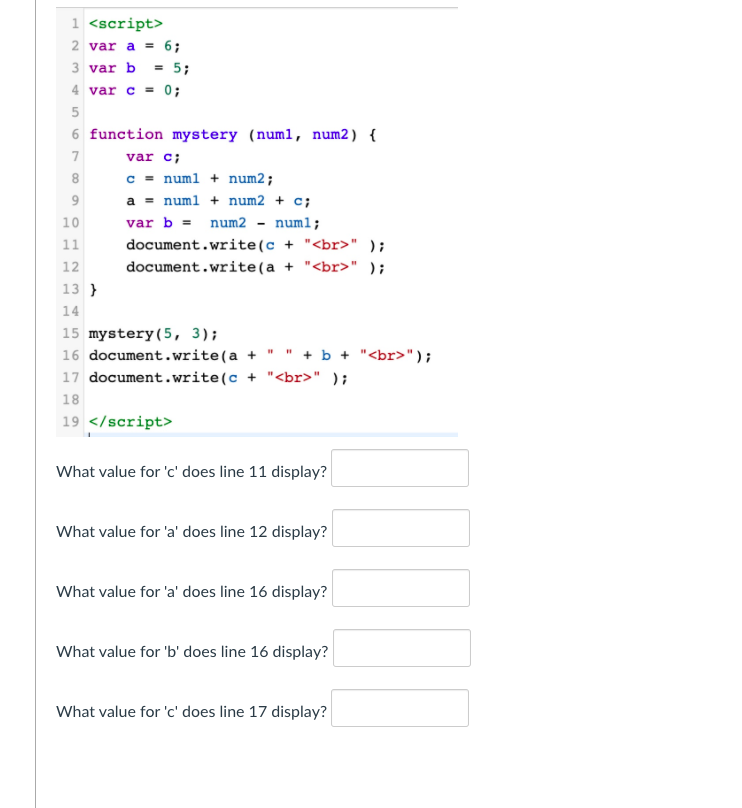Click the answer box for line 17's 'c' value
Image resolution: width=742 pixels, height=808 pixels.
401,707
